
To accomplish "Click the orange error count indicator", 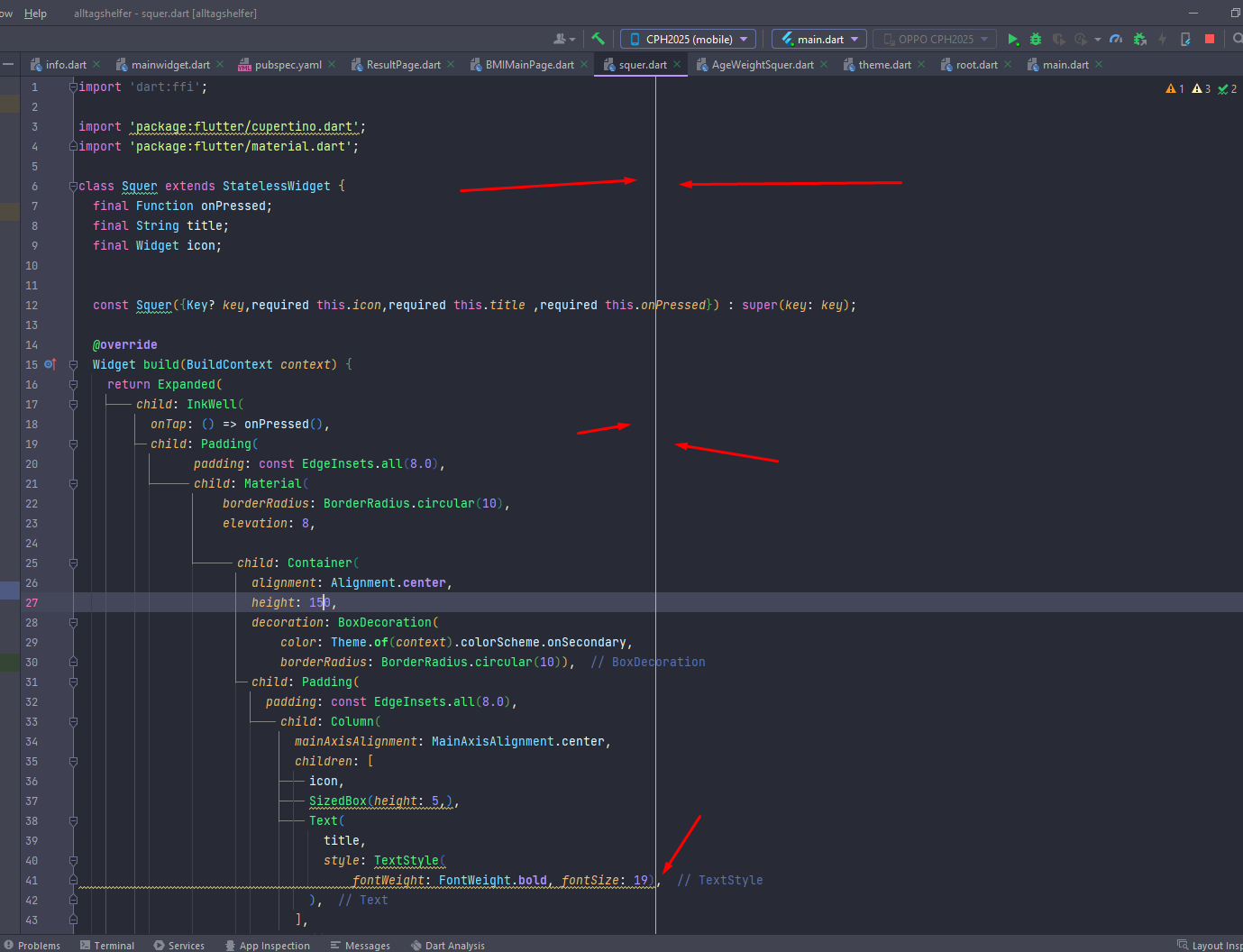I will [x=1174, y=88].
